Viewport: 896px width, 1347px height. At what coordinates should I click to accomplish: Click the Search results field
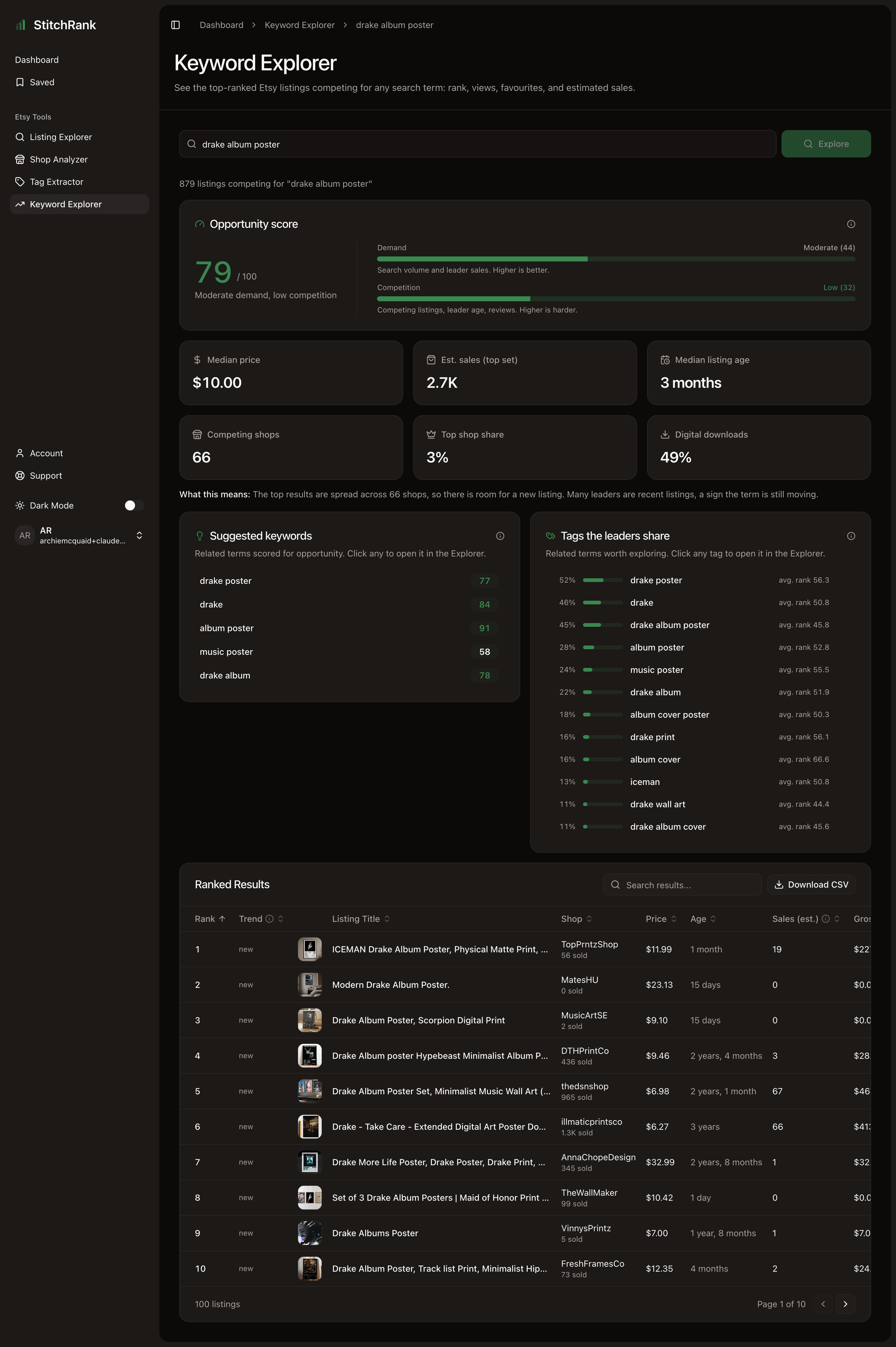[x=682, y=885]
